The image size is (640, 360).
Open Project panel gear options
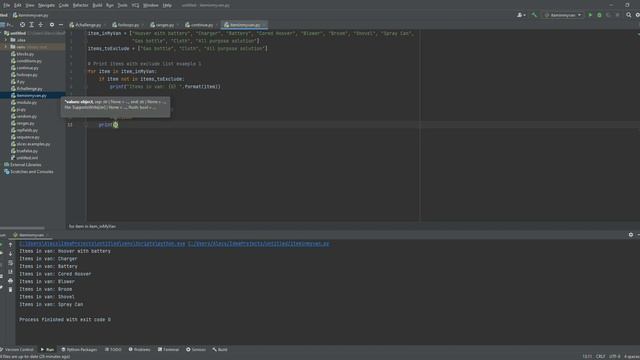(x=52, y=25)
